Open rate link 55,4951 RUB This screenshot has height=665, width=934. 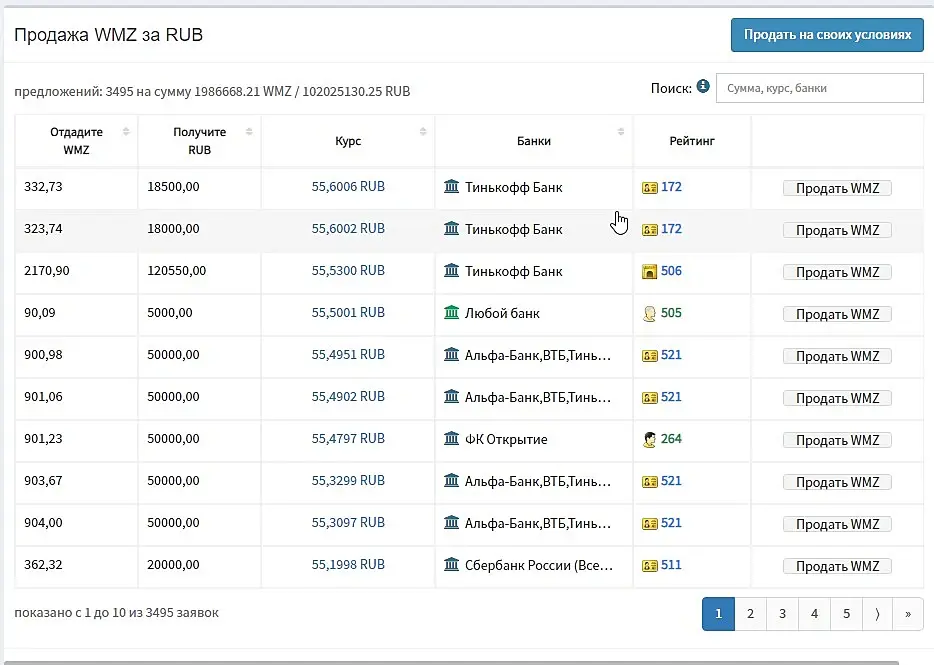[x=348, y=355]
